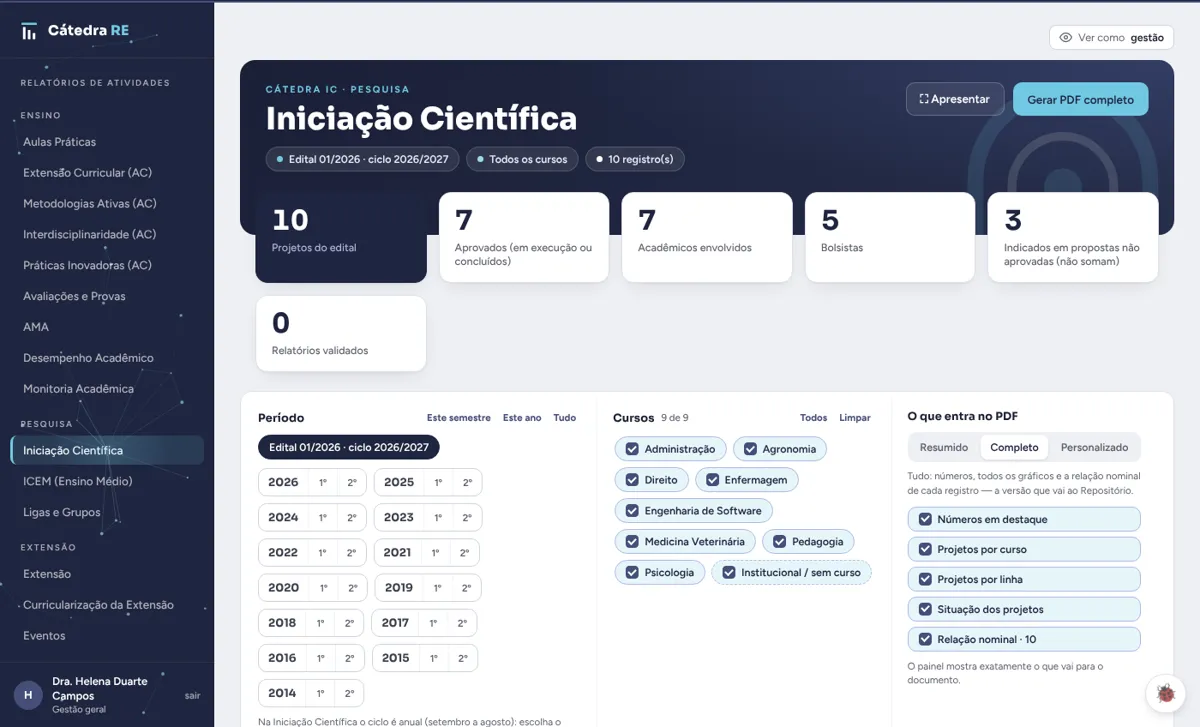Open the Extensão sidebar item under Extensão section
This screenshot has width=1200, height=727.
(107, 574)
